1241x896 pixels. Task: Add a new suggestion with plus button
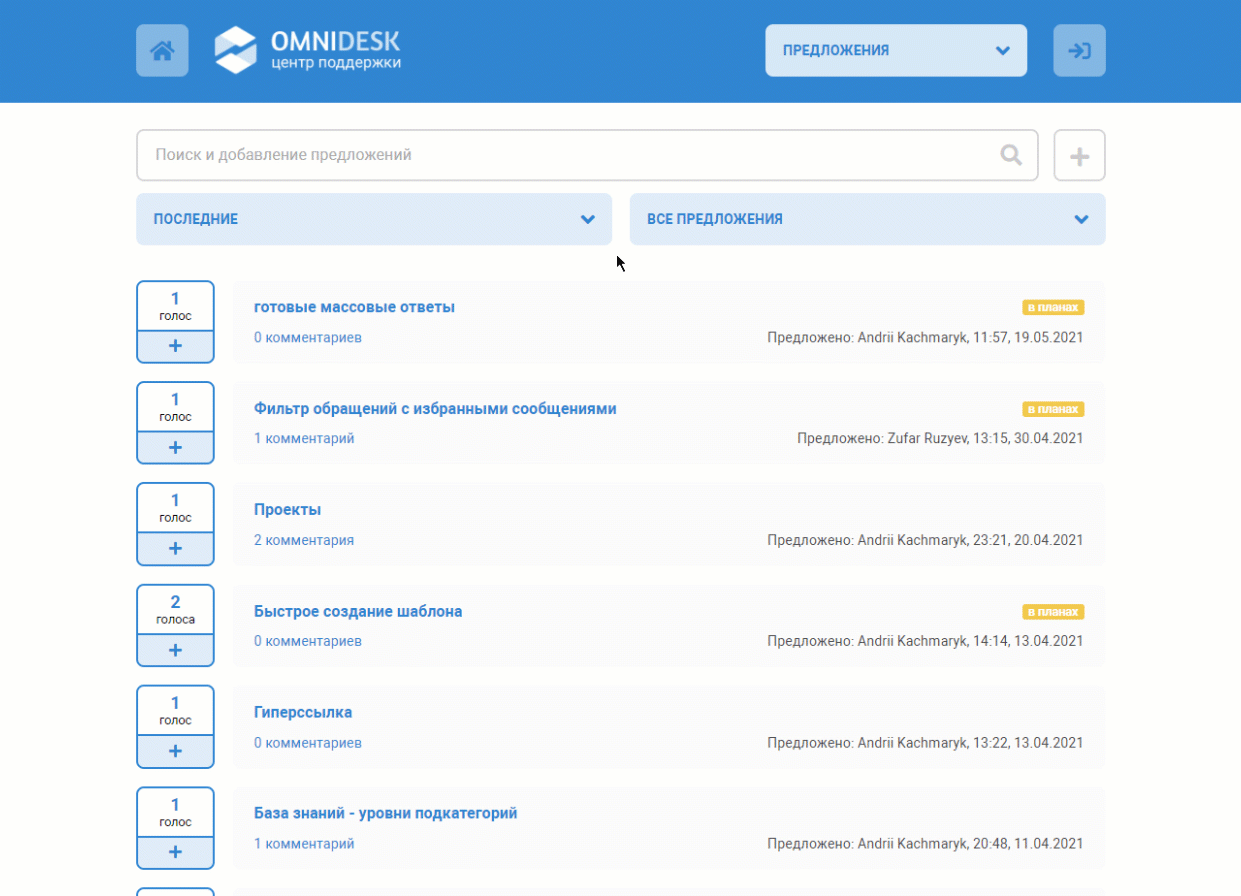(x=1079, y=155)
